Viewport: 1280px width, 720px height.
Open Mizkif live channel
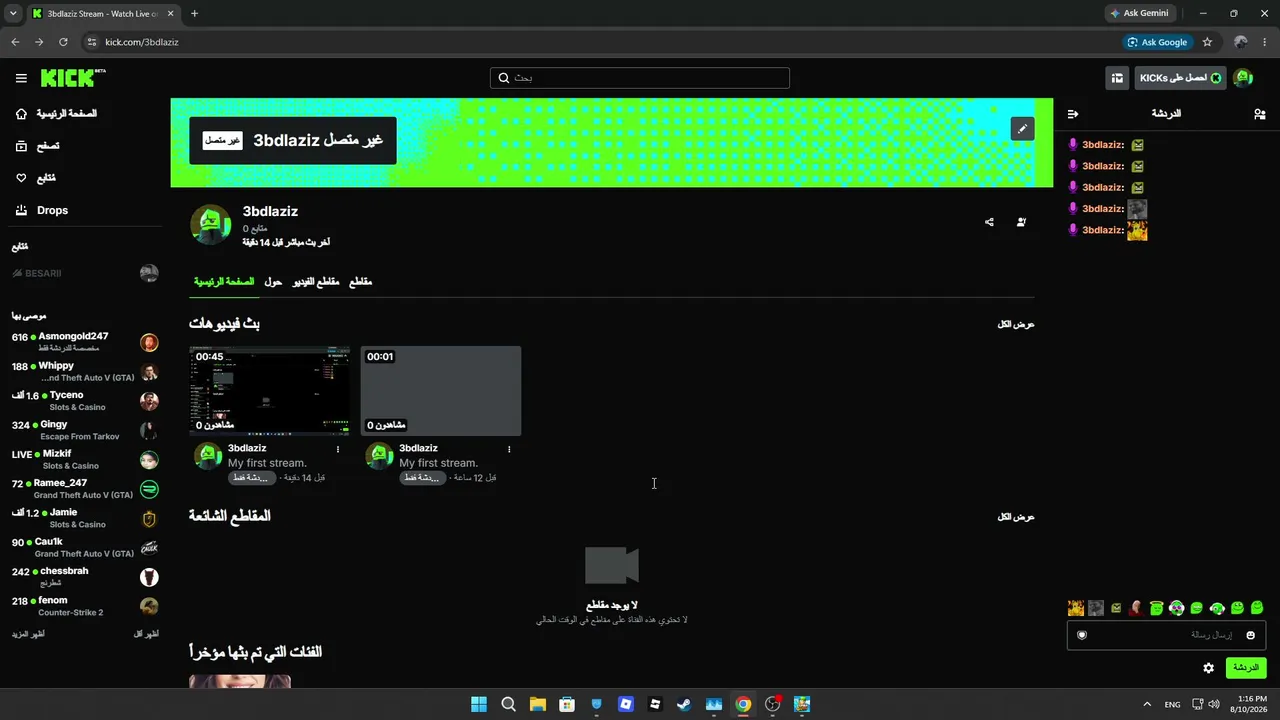point(85,460)
